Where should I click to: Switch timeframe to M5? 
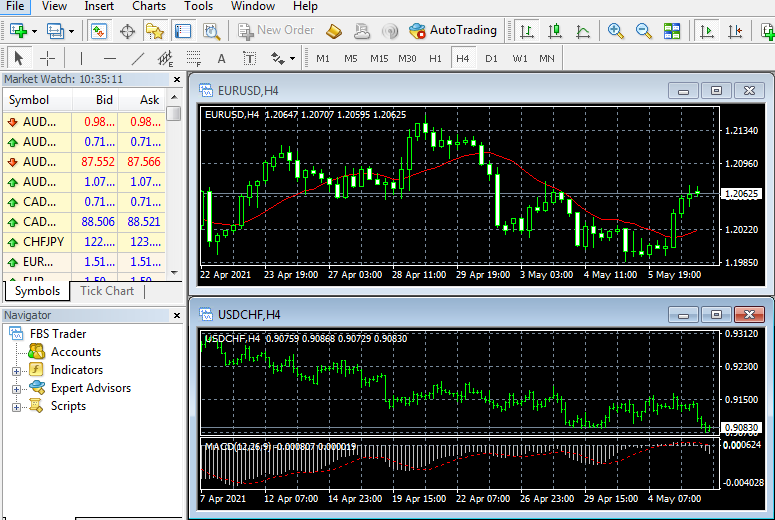351,58
